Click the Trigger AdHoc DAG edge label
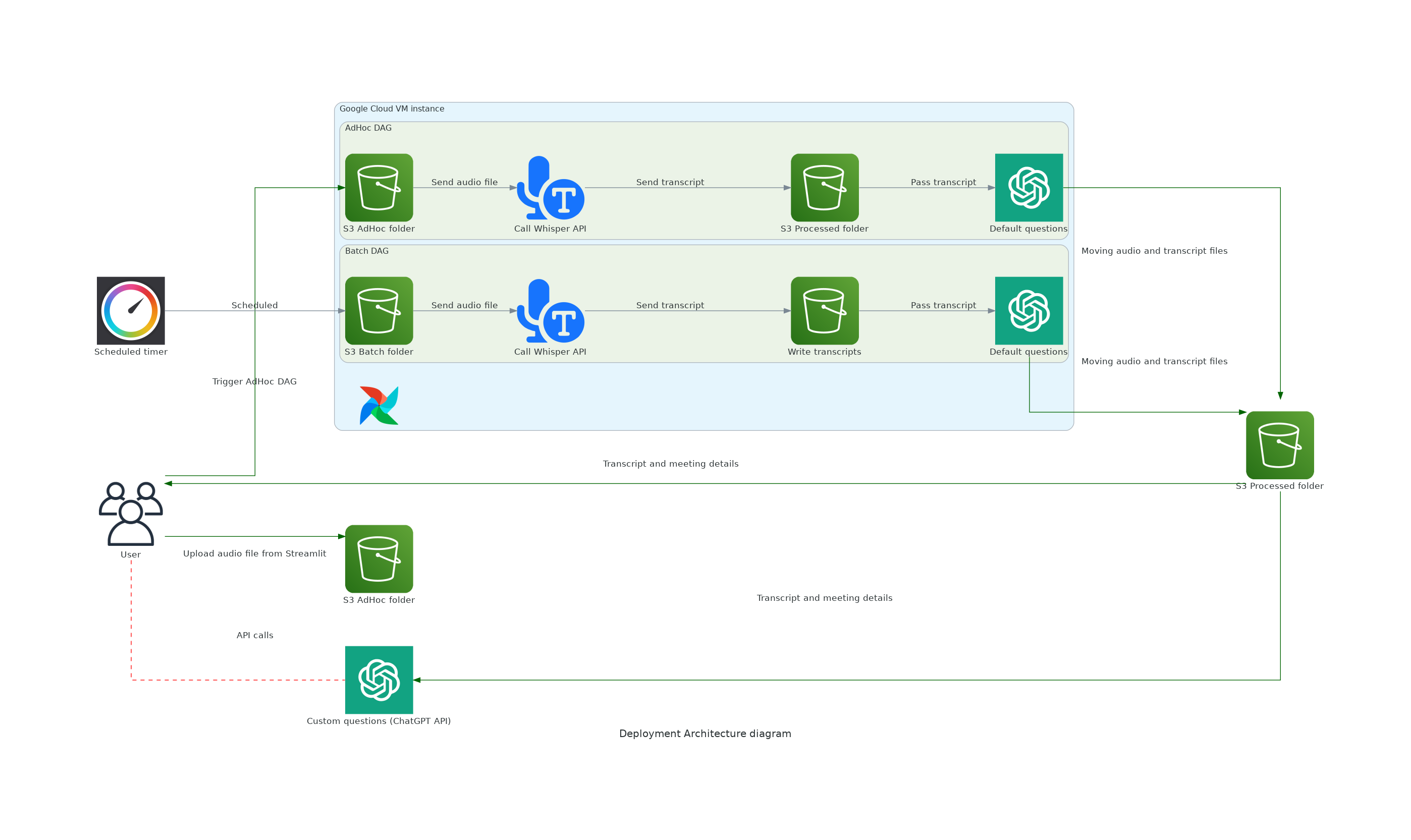 pos(254,381)
